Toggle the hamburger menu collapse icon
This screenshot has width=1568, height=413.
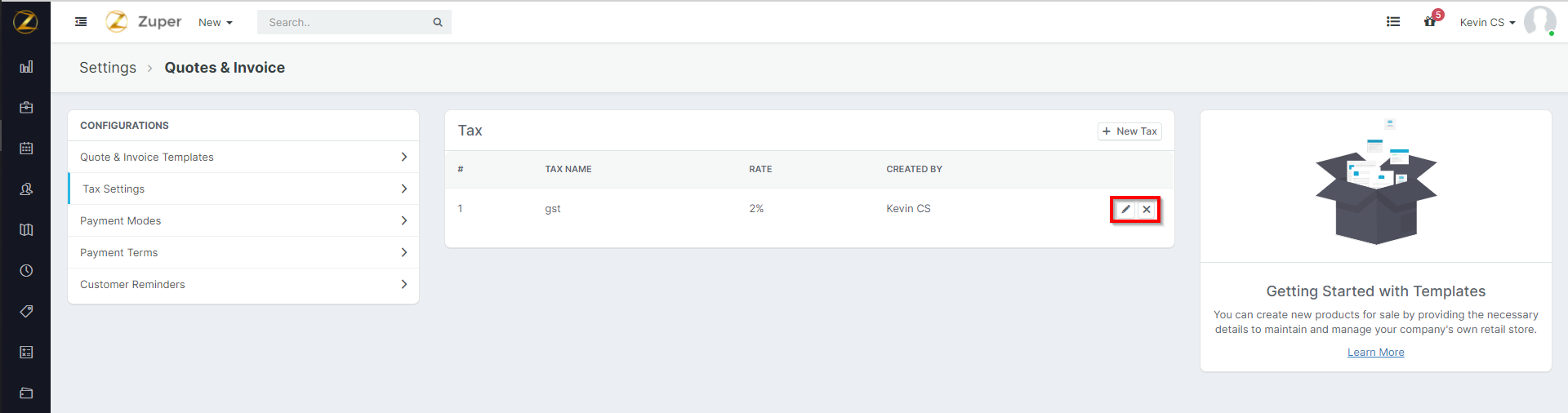(81, 22)
